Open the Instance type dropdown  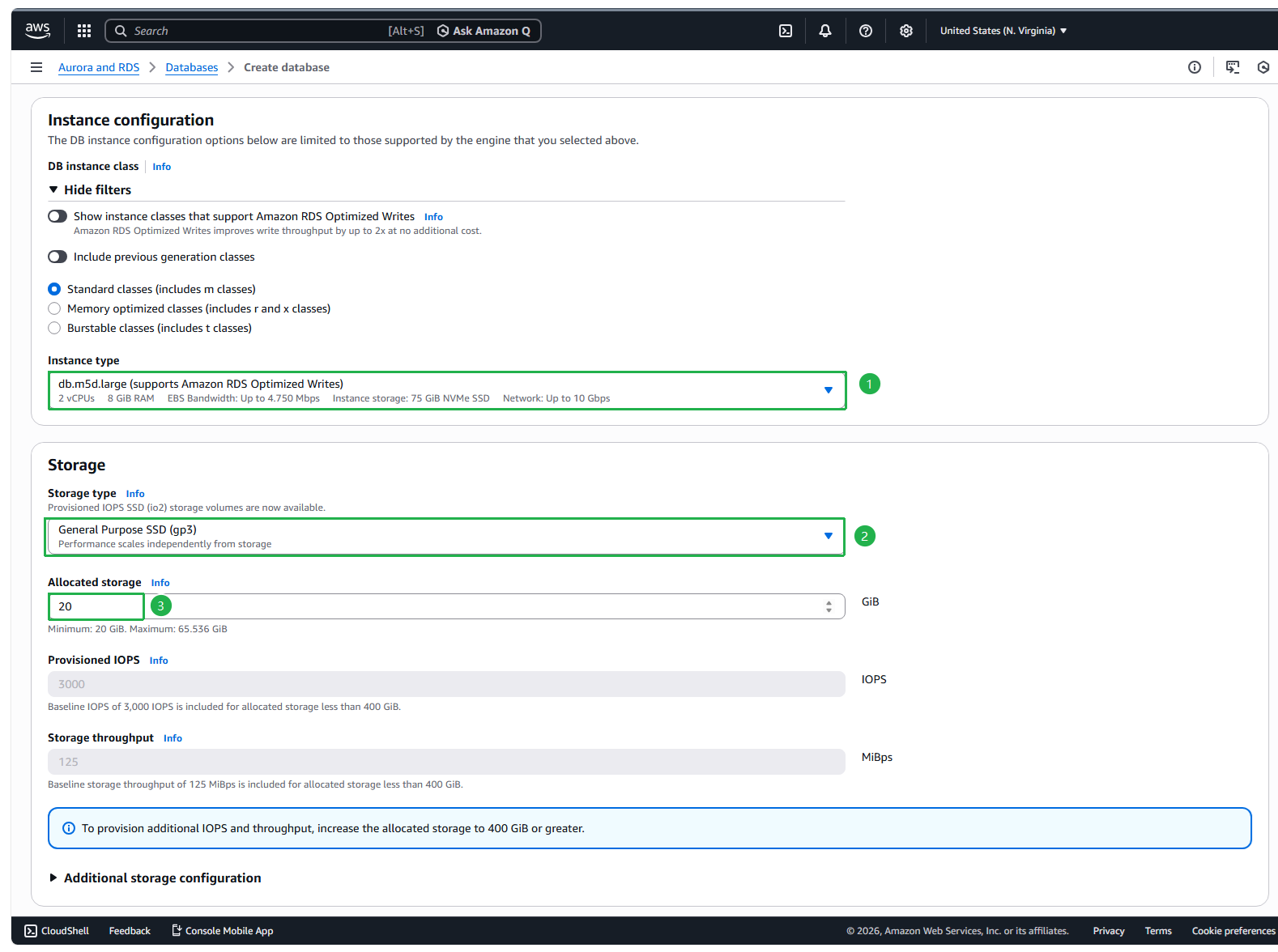pos(447,390)
